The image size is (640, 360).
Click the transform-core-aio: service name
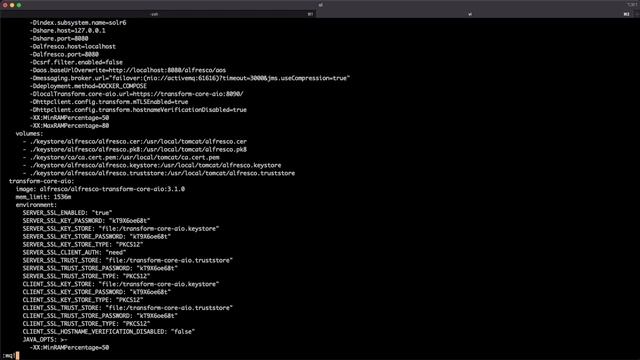42,181
